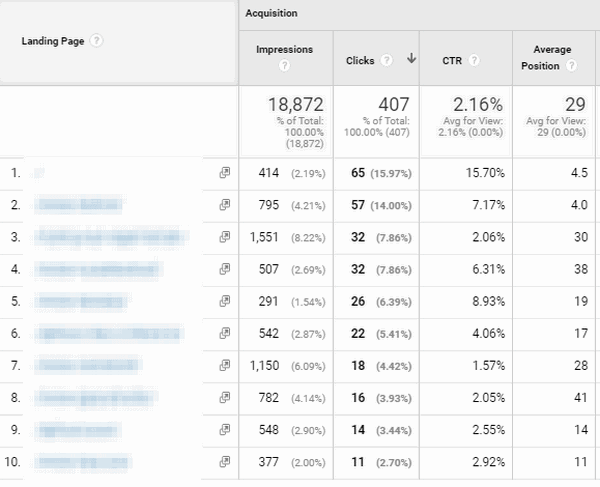Open row 7 landing page in new window

coord(225,366)
